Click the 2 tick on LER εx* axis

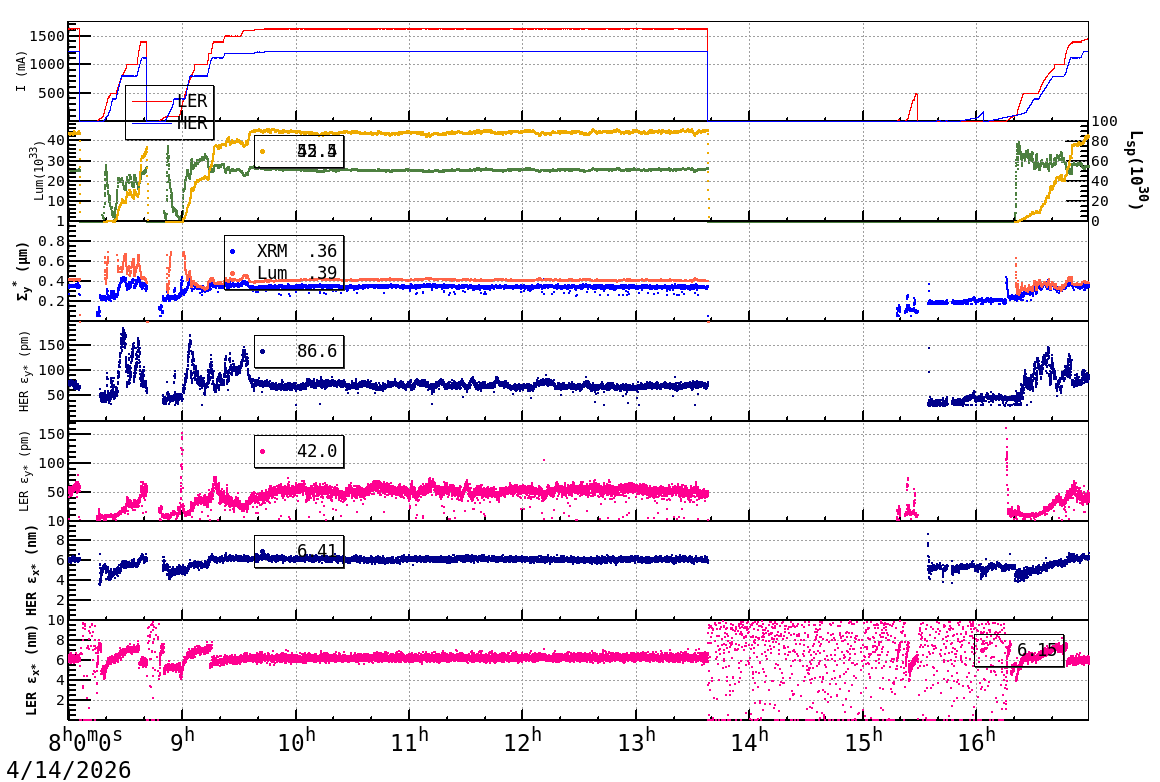tap(61, 700)
